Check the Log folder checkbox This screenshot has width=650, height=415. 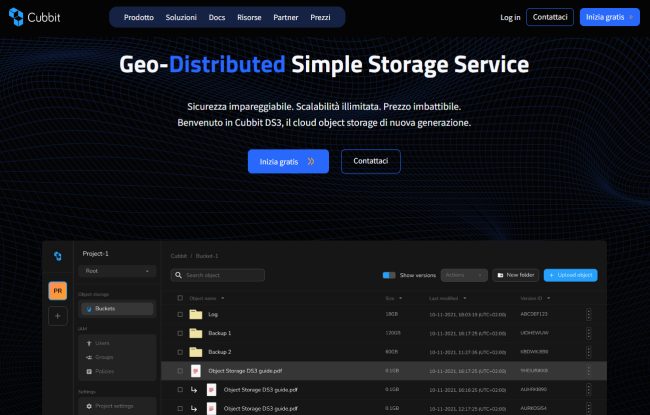[180, 315]
